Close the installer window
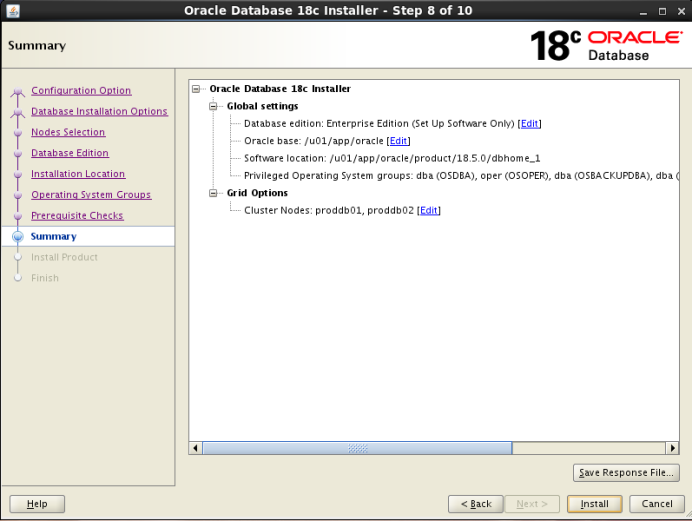Image resolution: width=692 pixels, height=521 pixels. (681, 11)
